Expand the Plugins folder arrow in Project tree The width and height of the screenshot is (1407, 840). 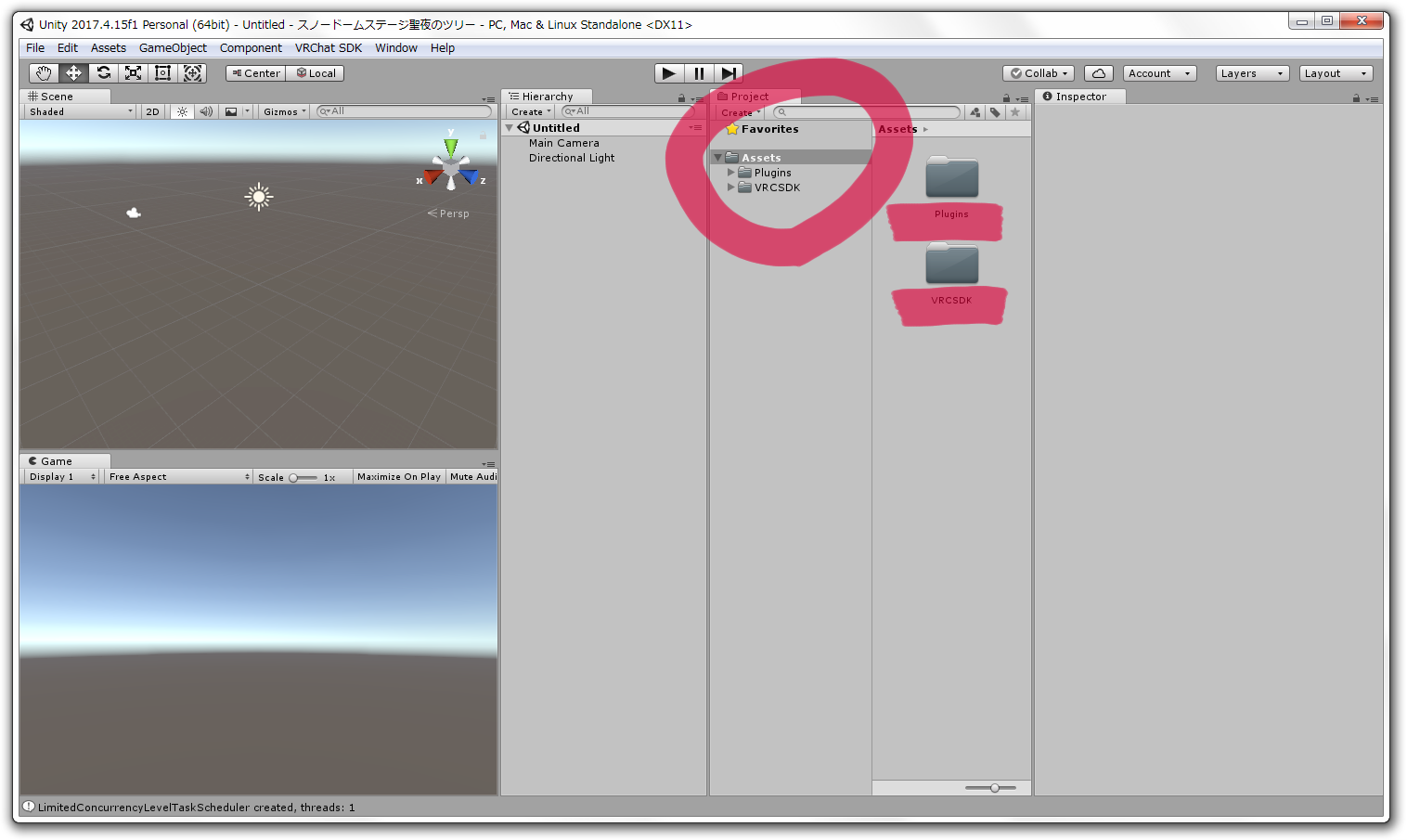pos(731,173)
